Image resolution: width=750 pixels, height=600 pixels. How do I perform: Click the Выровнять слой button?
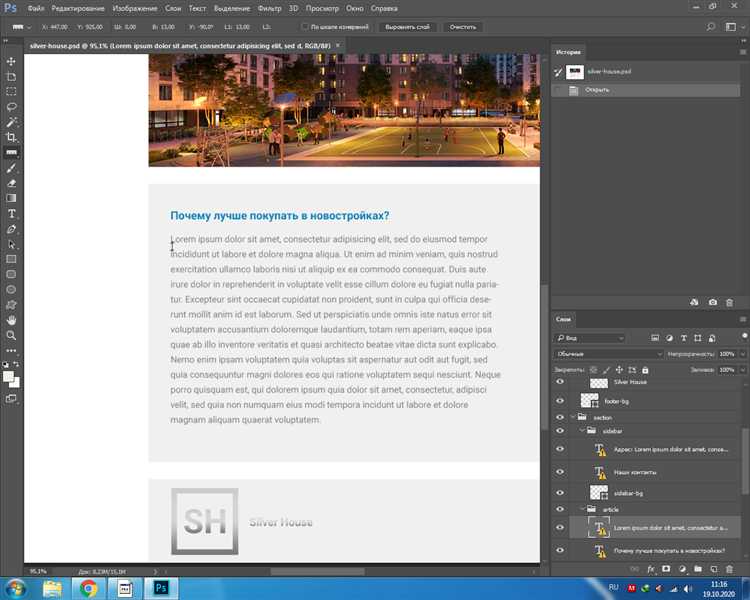pyautogui.click(x=407, y=27)
